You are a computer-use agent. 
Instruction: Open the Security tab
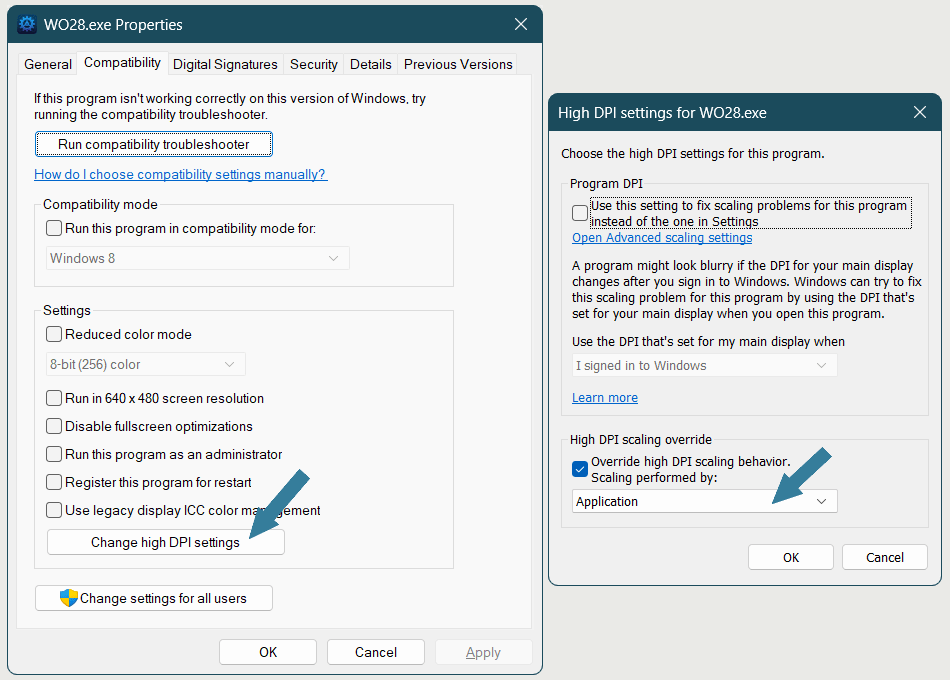pyautogui.click(x=313, y=64)
